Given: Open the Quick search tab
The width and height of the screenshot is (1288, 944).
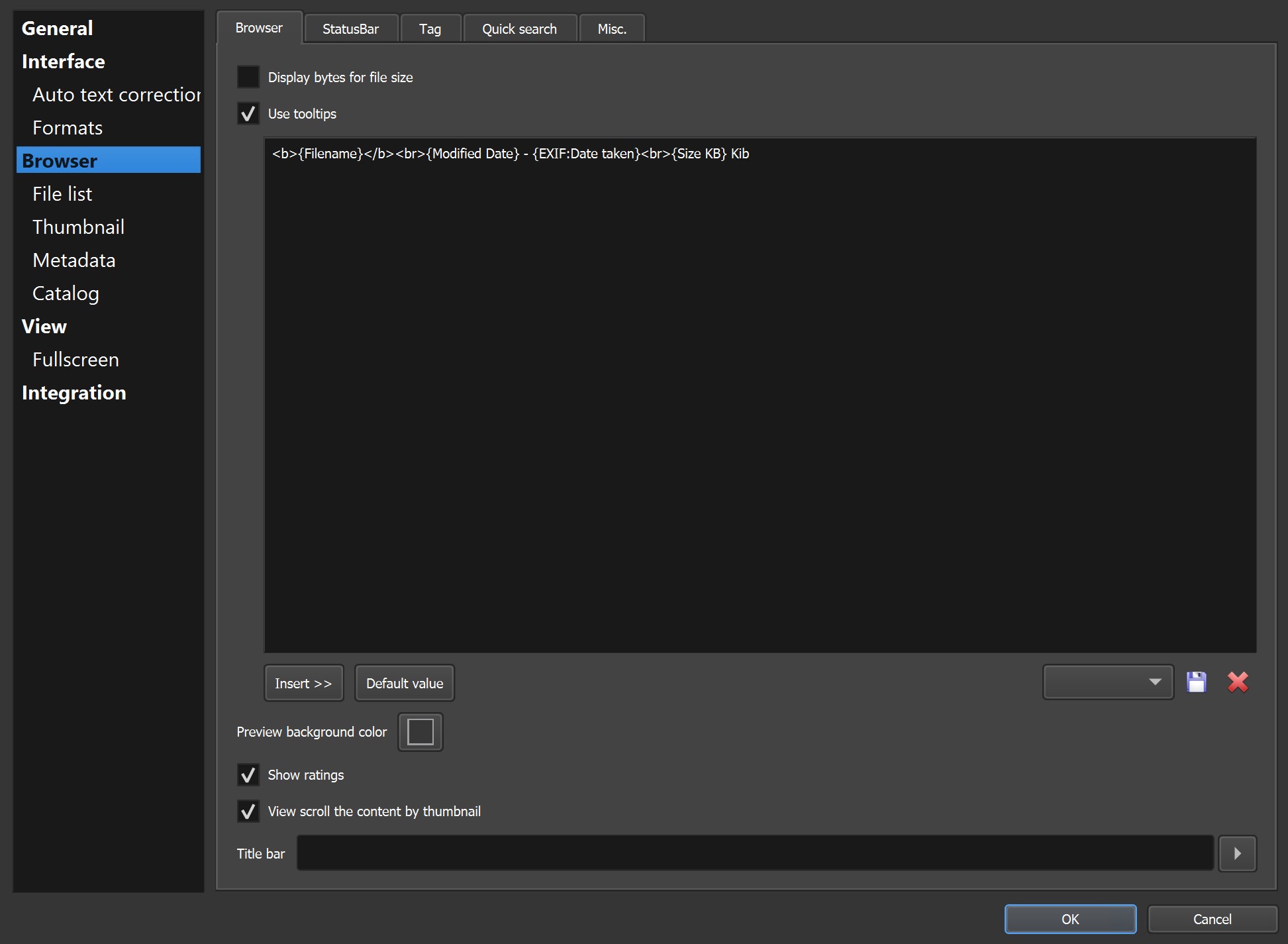Looking at the screenshot, I should tap(519, 29).
